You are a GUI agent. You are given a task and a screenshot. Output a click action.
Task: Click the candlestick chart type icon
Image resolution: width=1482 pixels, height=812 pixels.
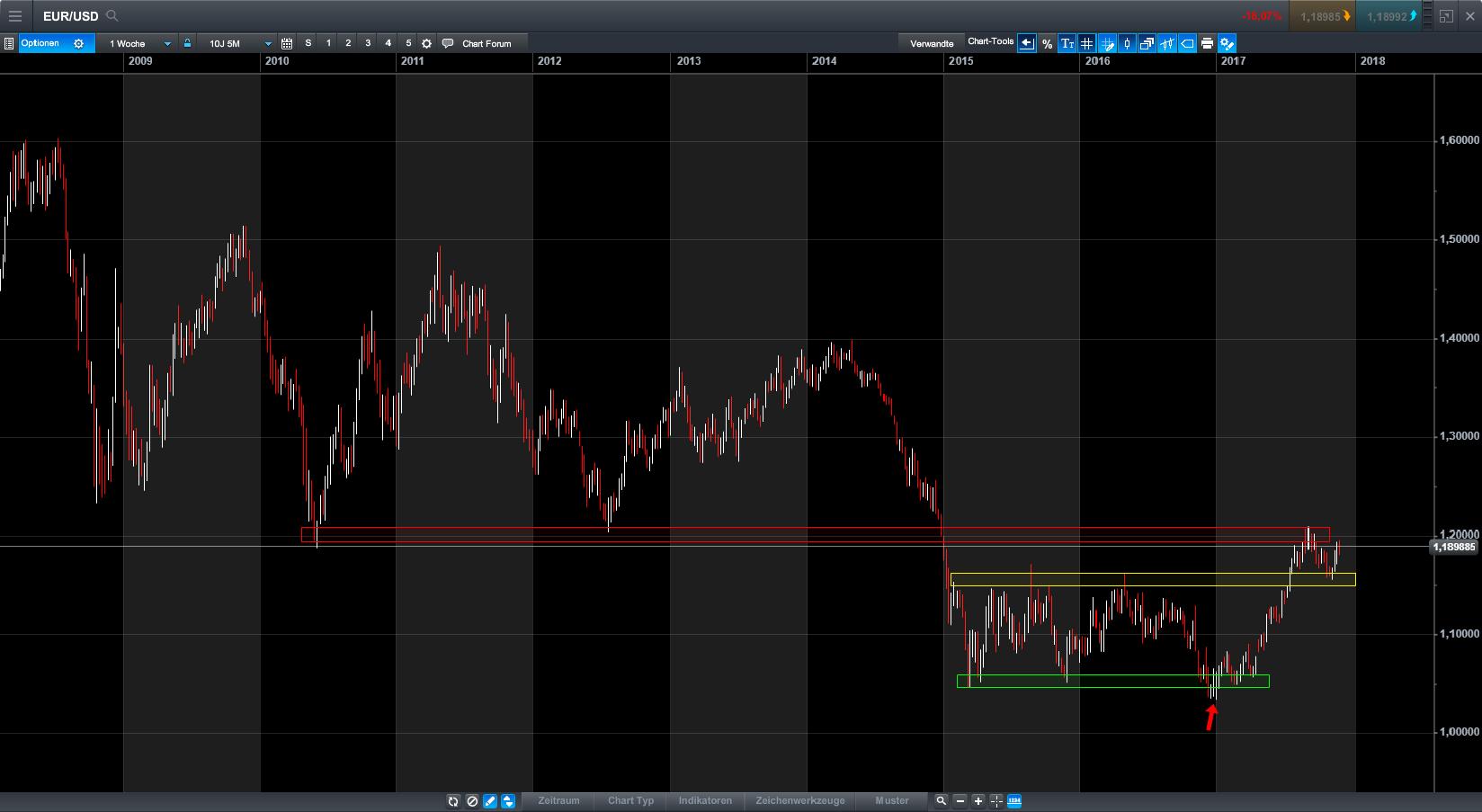pos(1126,43)
